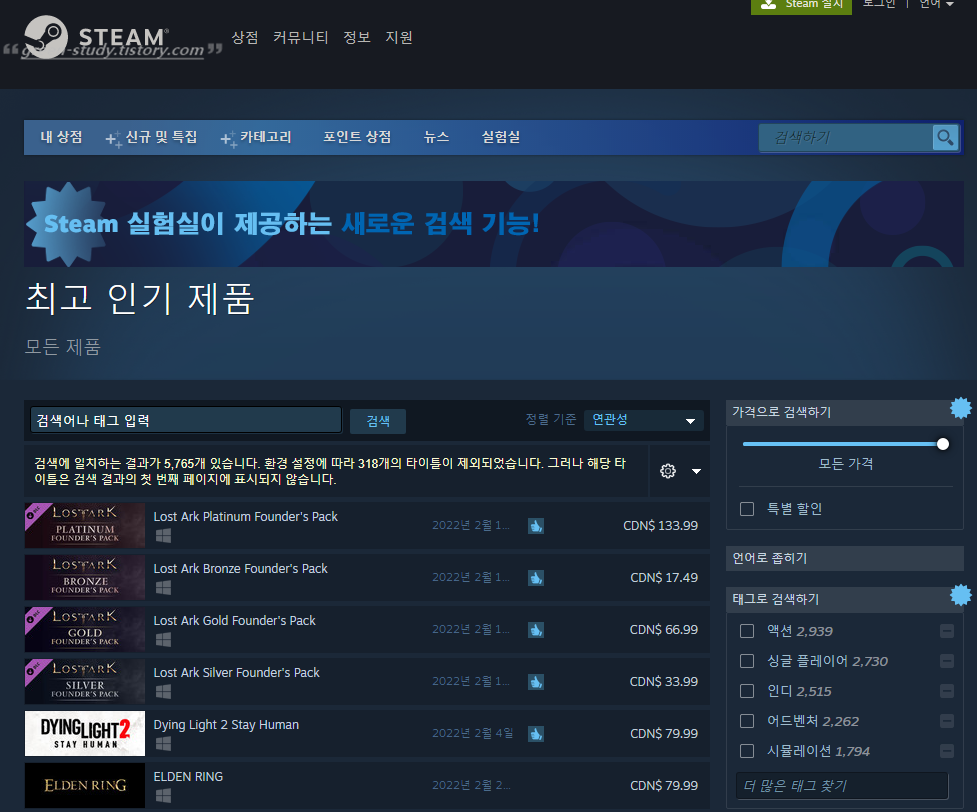977x812 pixels.
Task: Click the Lost Ark Gold pack thumbnail
Action: (x=85, y=629)
